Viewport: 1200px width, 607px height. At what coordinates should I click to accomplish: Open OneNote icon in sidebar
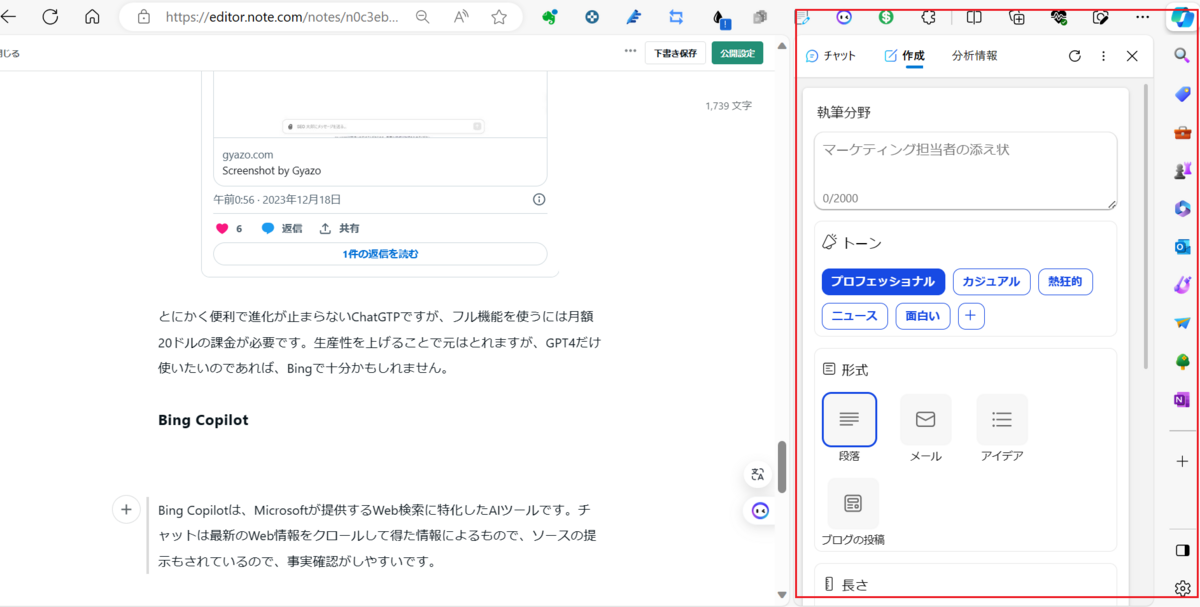click(x=1182, y=399)
